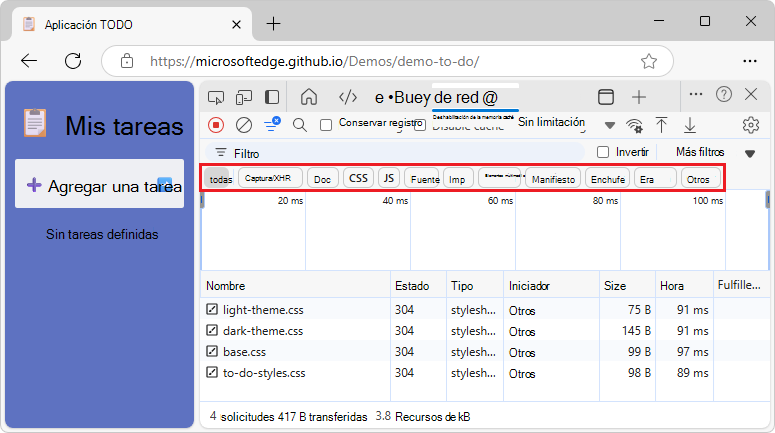Viewport: 775px width, 433px height.
Task: View site info padlock icon
Action: pyautogui.click(x=127, y=61)
